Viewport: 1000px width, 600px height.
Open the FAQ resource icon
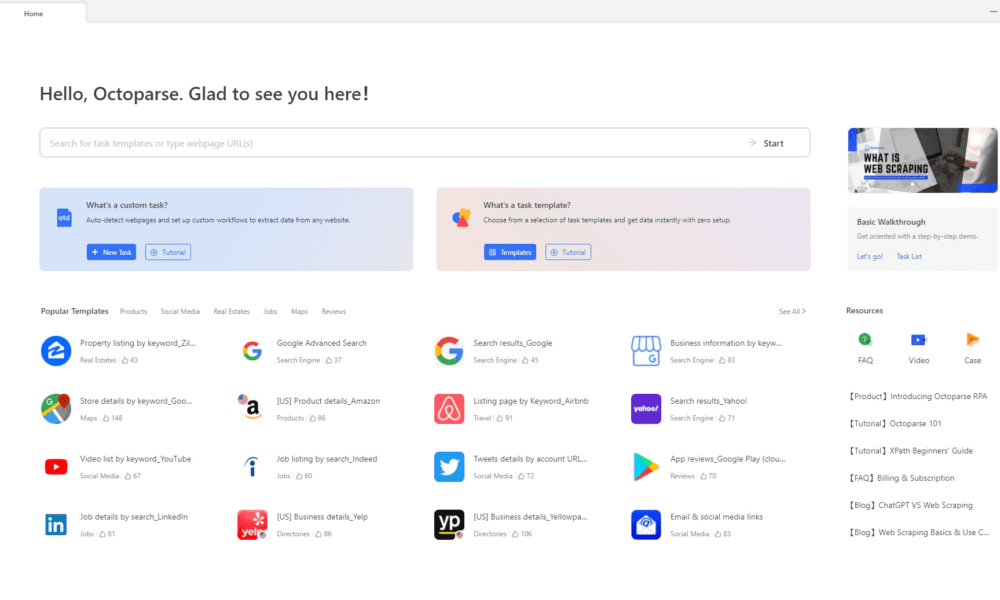tap(865, 340)
